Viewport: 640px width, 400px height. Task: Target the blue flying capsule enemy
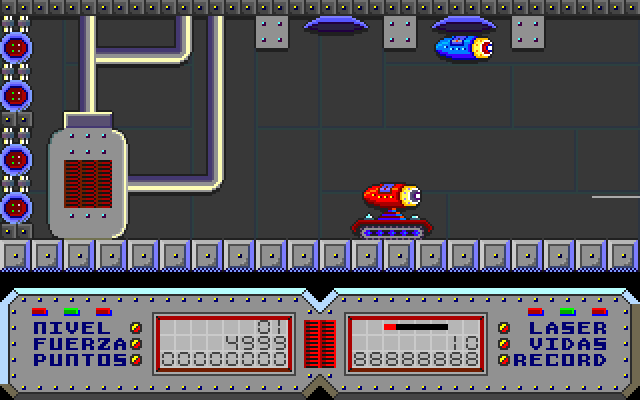463,46
